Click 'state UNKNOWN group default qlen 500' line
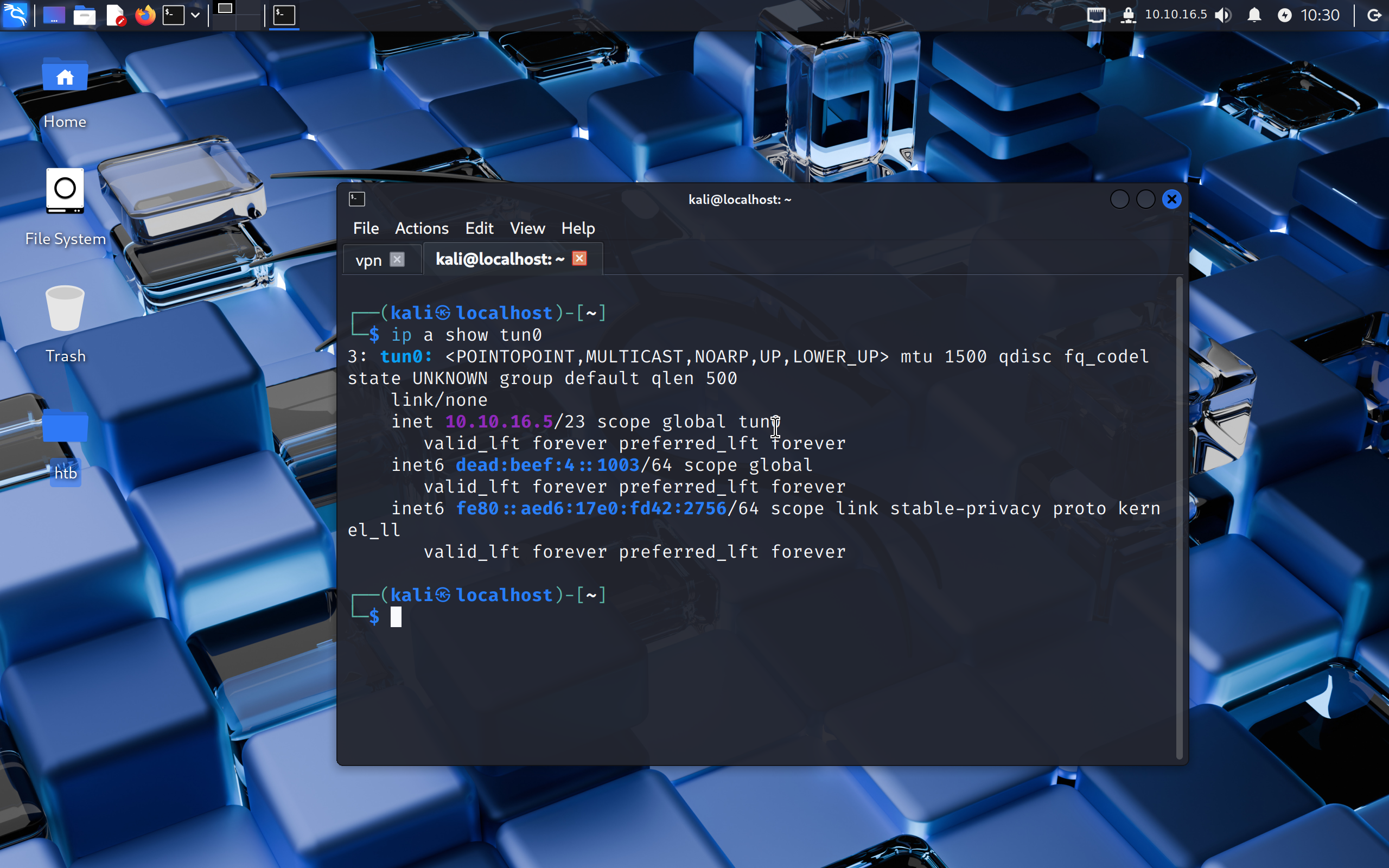Screen dimensions: 1389x868 point(543,378)
